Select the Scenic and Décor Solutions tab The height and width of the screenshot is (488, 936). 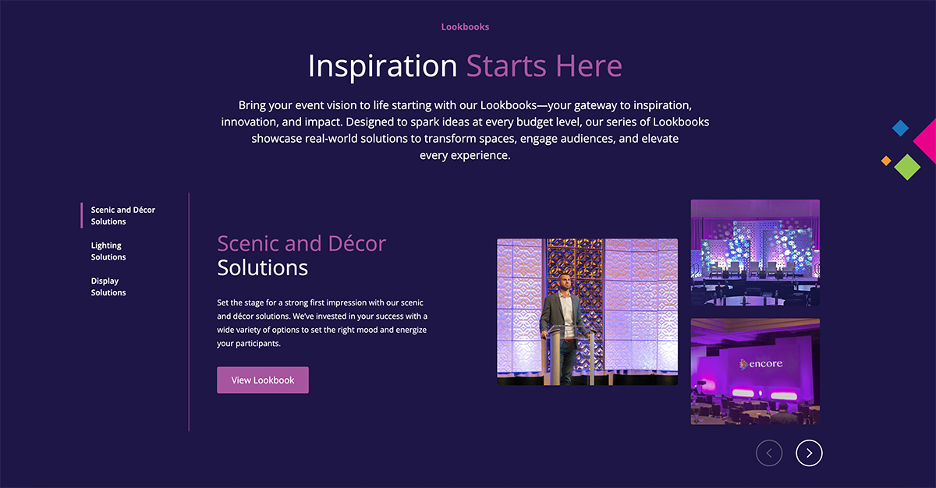(122, 215)
